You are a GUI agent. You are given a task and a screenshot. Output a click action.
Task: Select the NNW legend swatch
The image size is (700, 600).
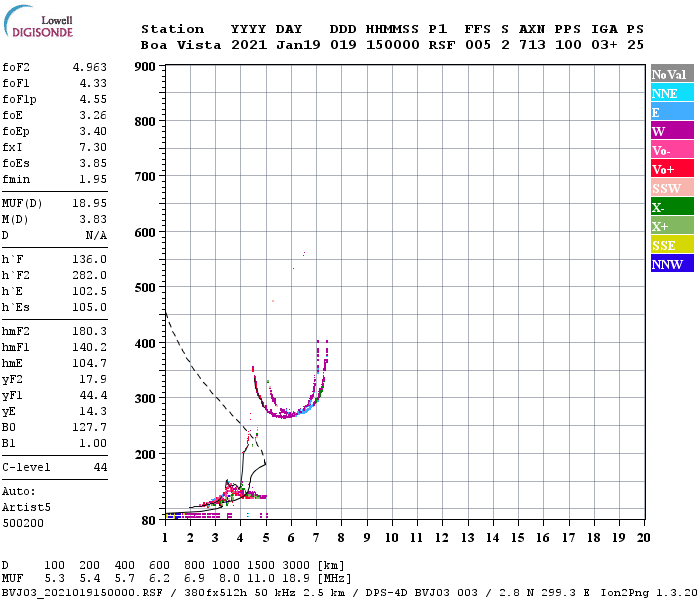pyautogui.click(x=672, y=263)
